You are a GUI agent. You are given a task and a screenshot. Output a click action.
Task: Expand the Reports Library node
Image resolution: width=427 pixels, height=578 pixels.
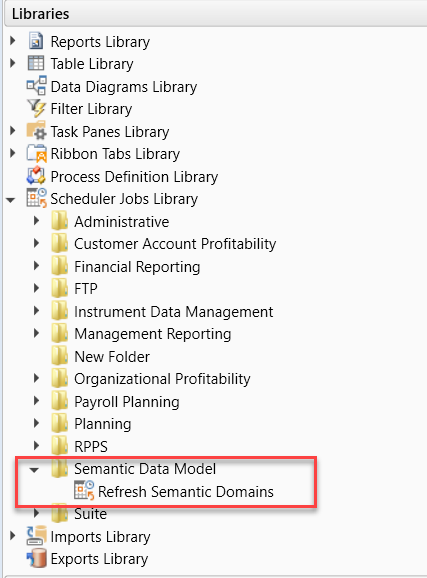[13, 41]
